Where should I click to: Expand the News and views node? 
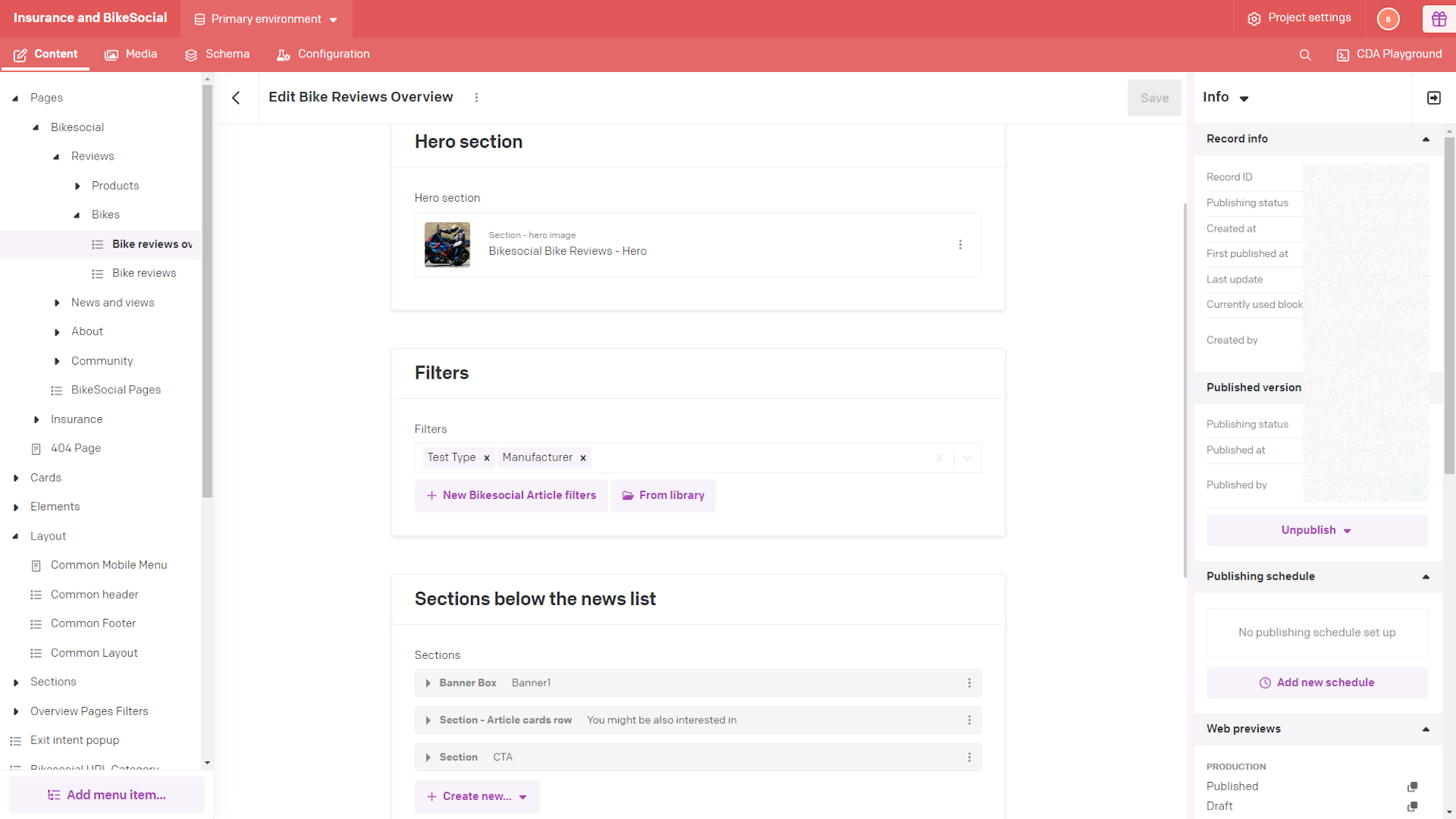coord(57,303)
